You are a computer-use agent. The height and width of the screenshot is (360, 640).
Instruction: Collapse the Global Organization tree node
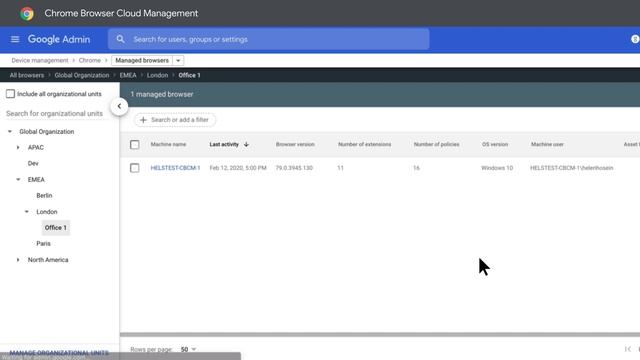[x=10, y=131]
